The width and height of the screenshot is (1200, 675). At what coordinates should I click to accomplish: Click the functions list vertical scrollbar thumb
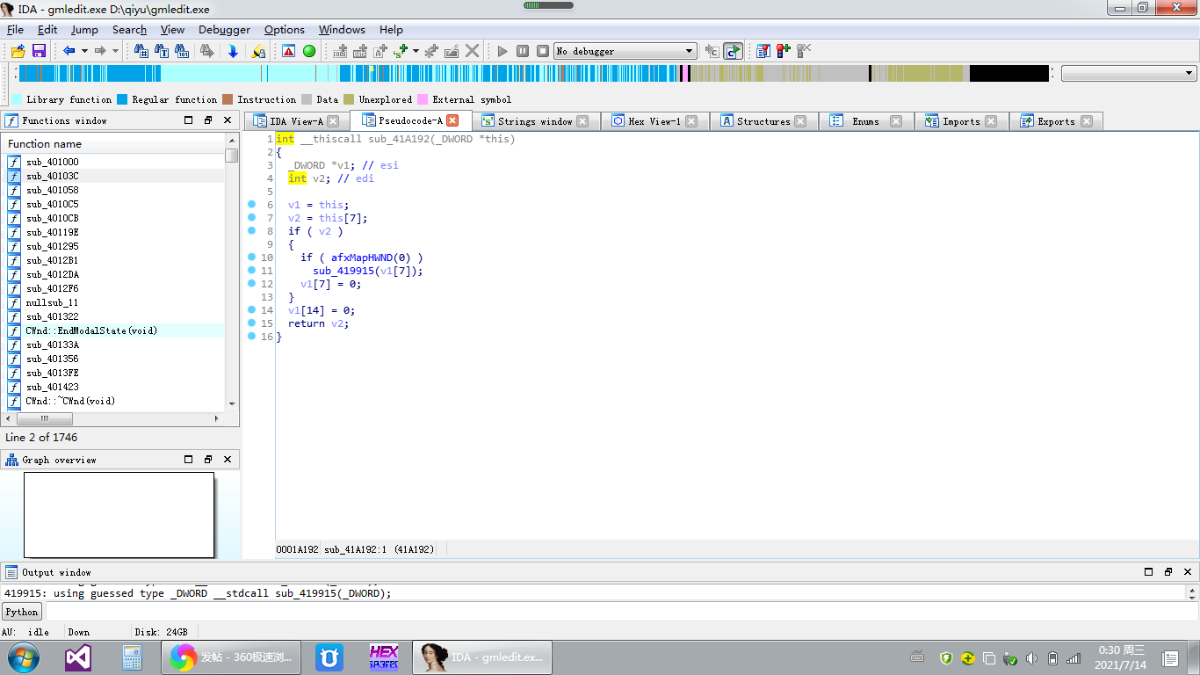click(231, 156)
